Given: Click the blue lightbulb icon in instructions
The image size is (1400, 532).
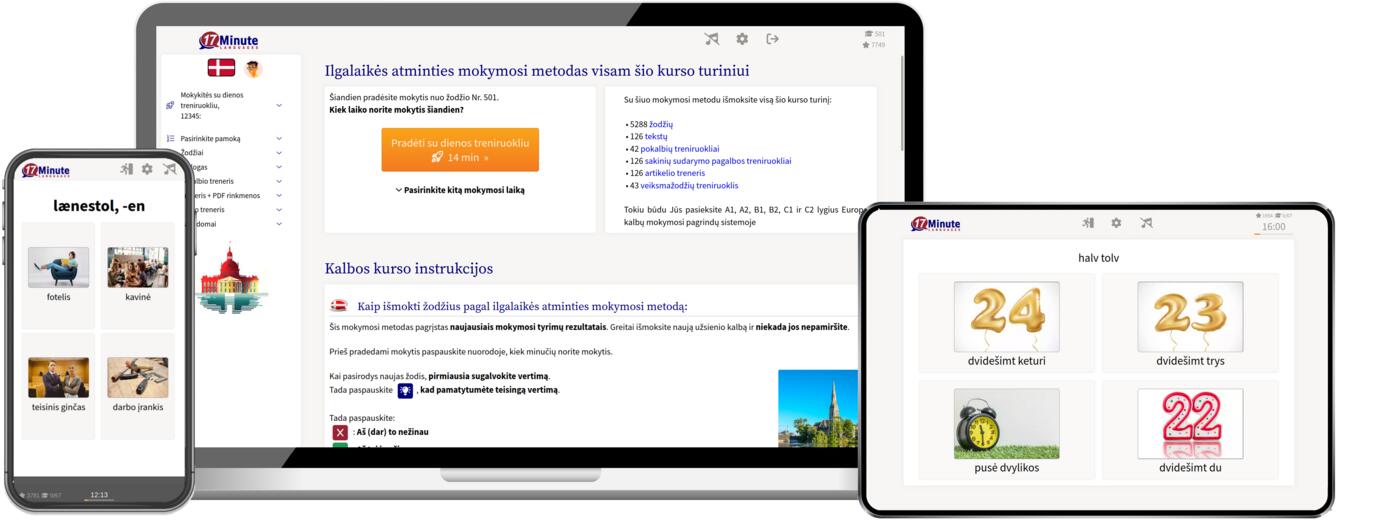Looking at the screenshot, I should tap(405, 390).
